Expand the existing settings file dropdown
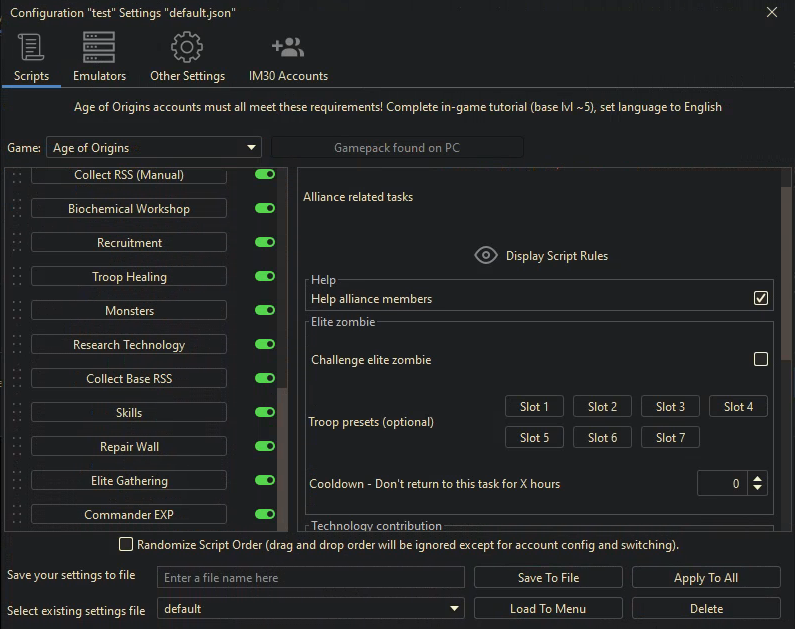Screen dimensions: 795x629 311,609
